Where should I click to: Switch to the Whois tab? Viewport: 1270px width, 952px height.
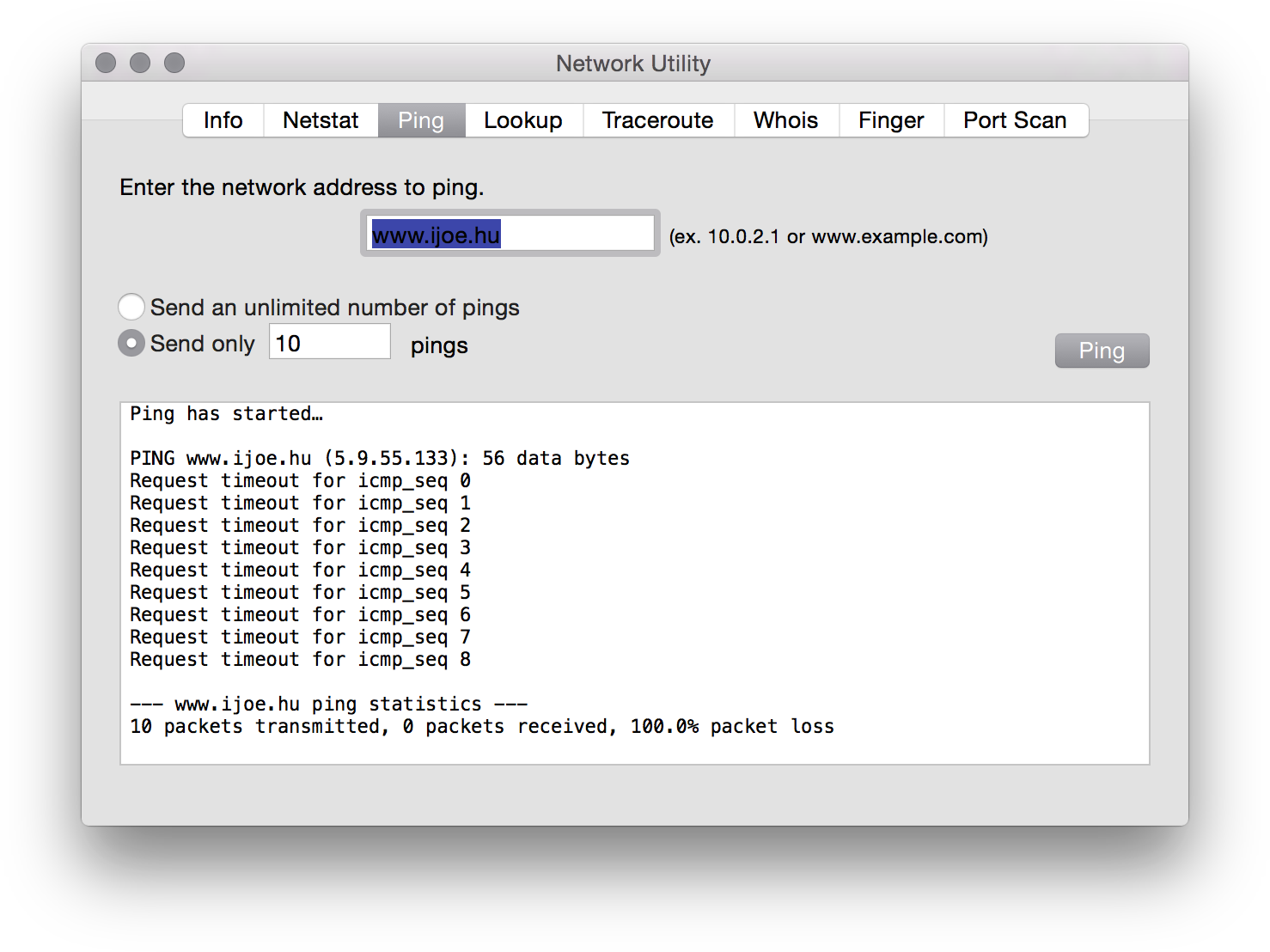coord(786,120)
